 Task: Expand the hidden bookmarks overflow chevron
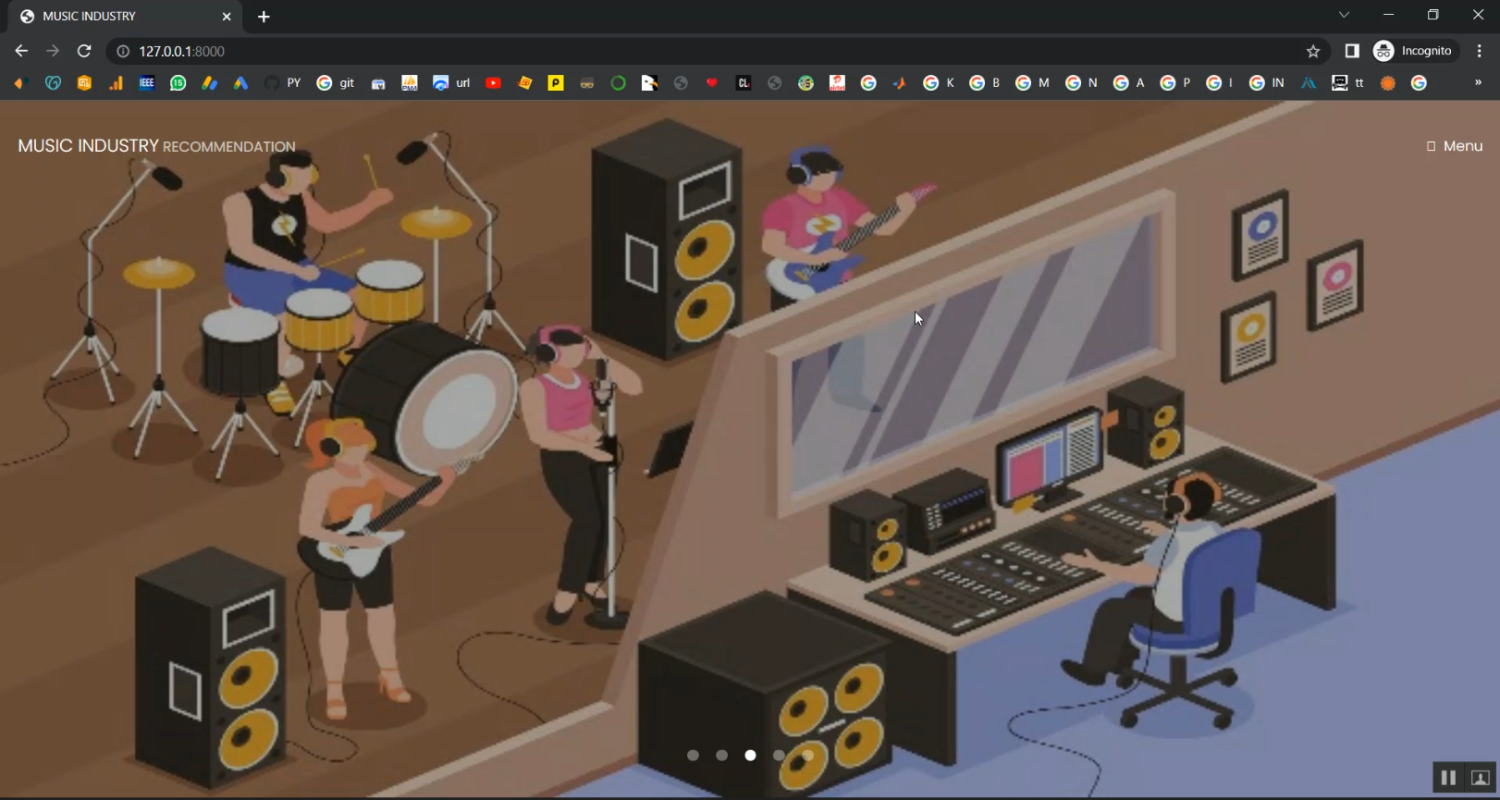[x=1478, y=83]
